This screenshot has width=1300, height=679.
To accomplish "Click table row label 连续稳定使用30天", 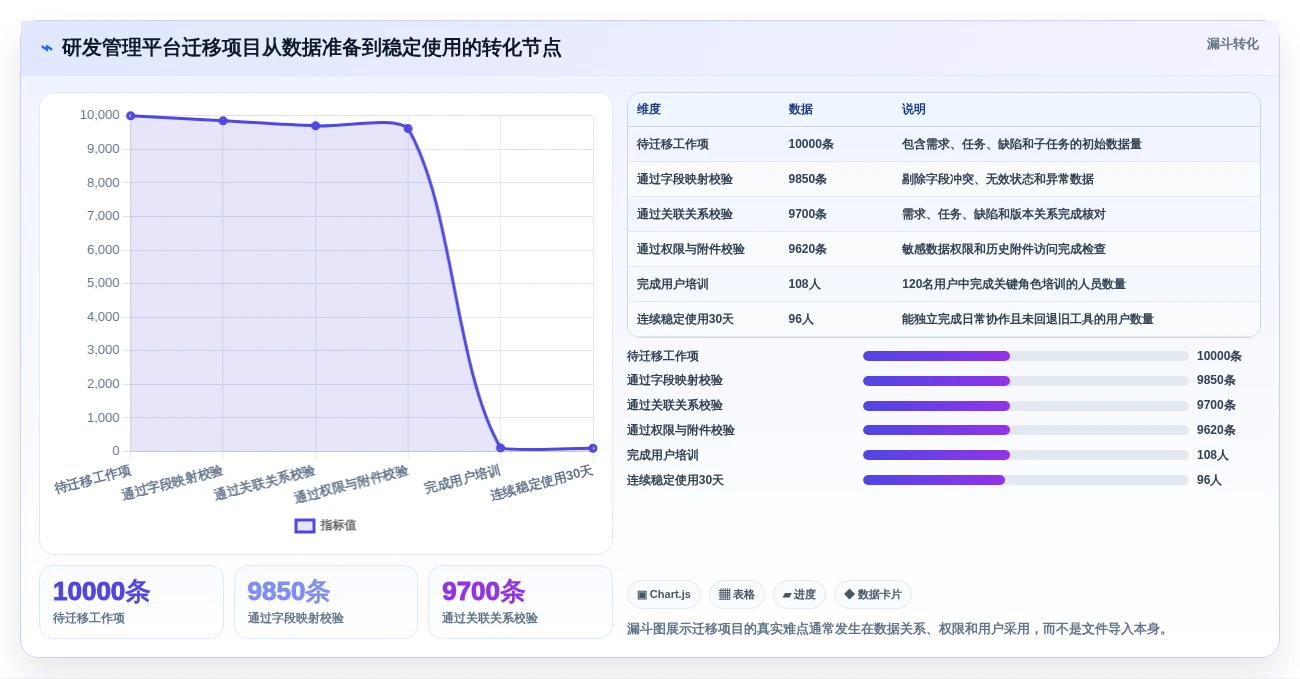I will [x=685, y=319].
